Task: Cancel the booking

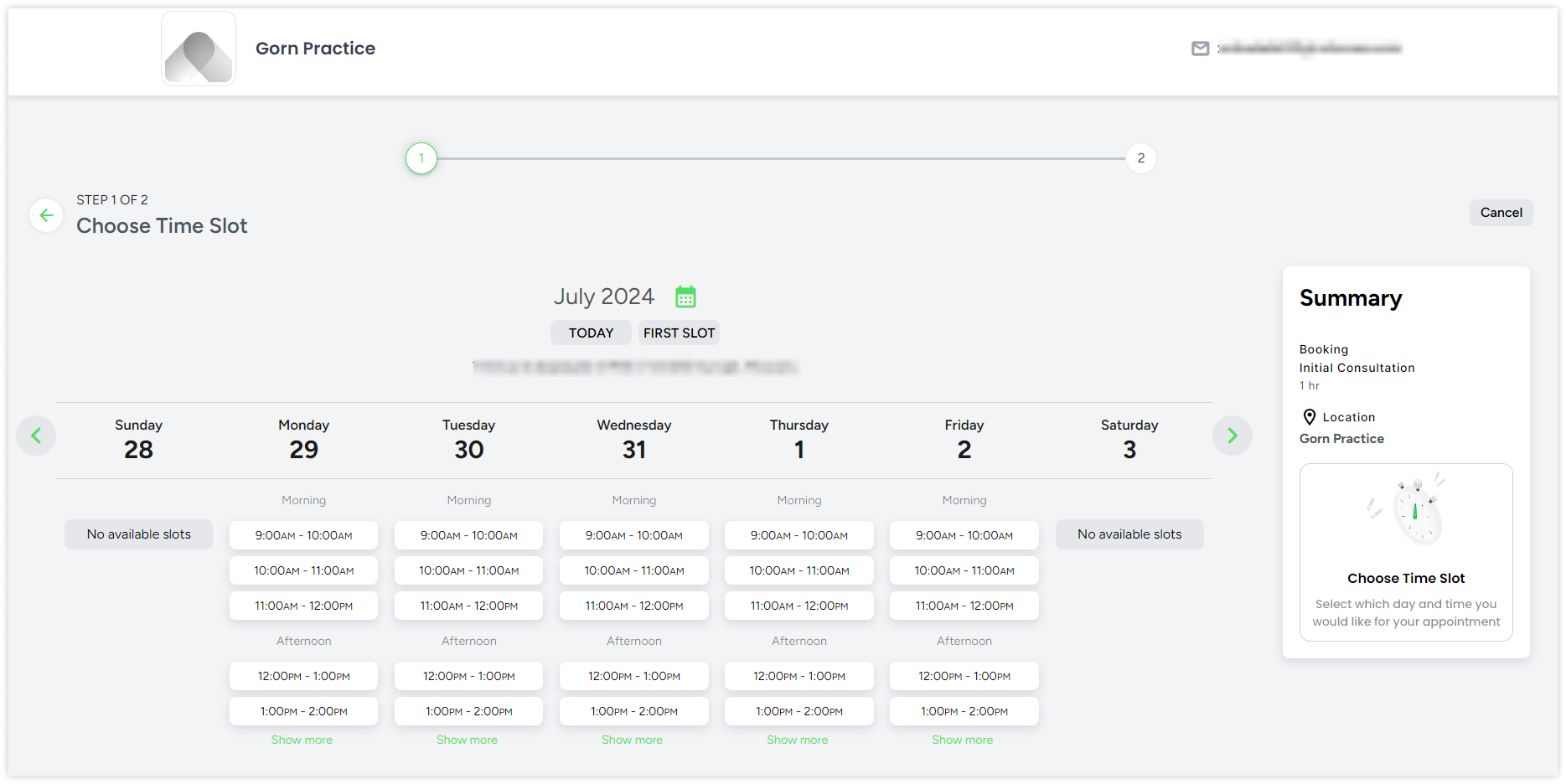Action: [x=1501, y=213]
